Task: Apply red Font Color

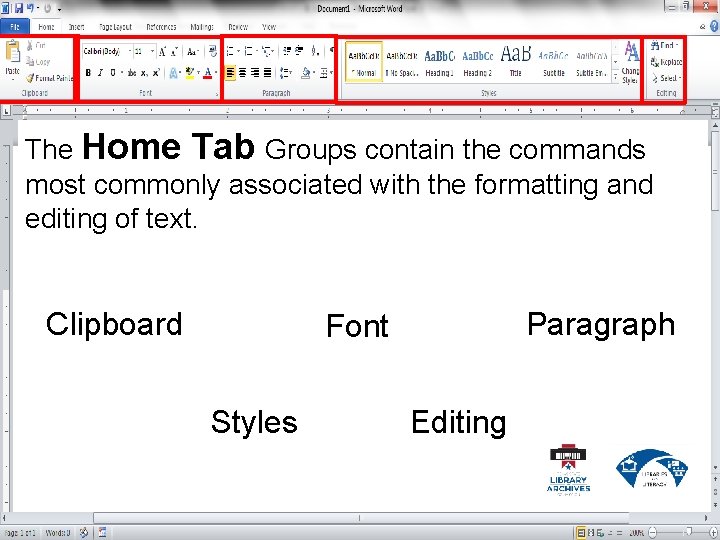Action: point(208,73)
